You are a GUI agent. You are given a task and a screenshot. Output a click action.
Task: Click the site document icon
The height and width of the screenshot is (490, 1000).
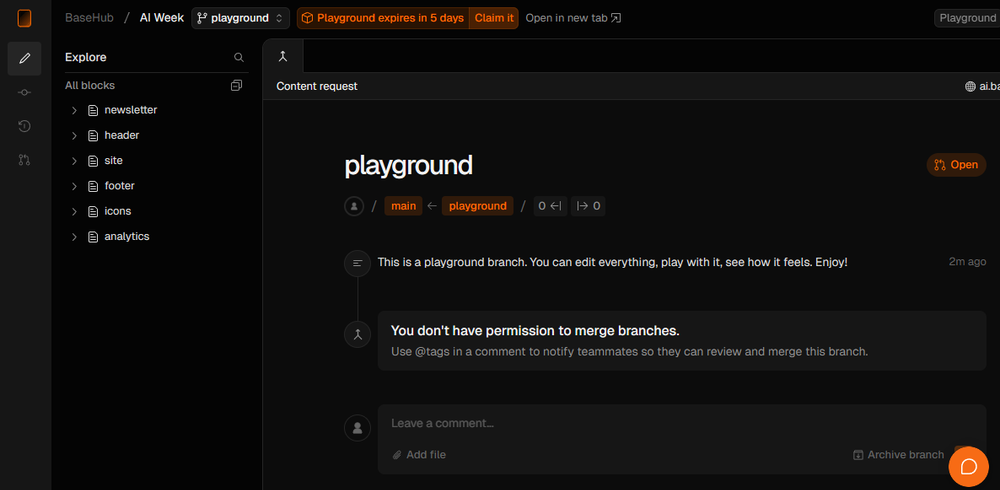pos(93,161)
